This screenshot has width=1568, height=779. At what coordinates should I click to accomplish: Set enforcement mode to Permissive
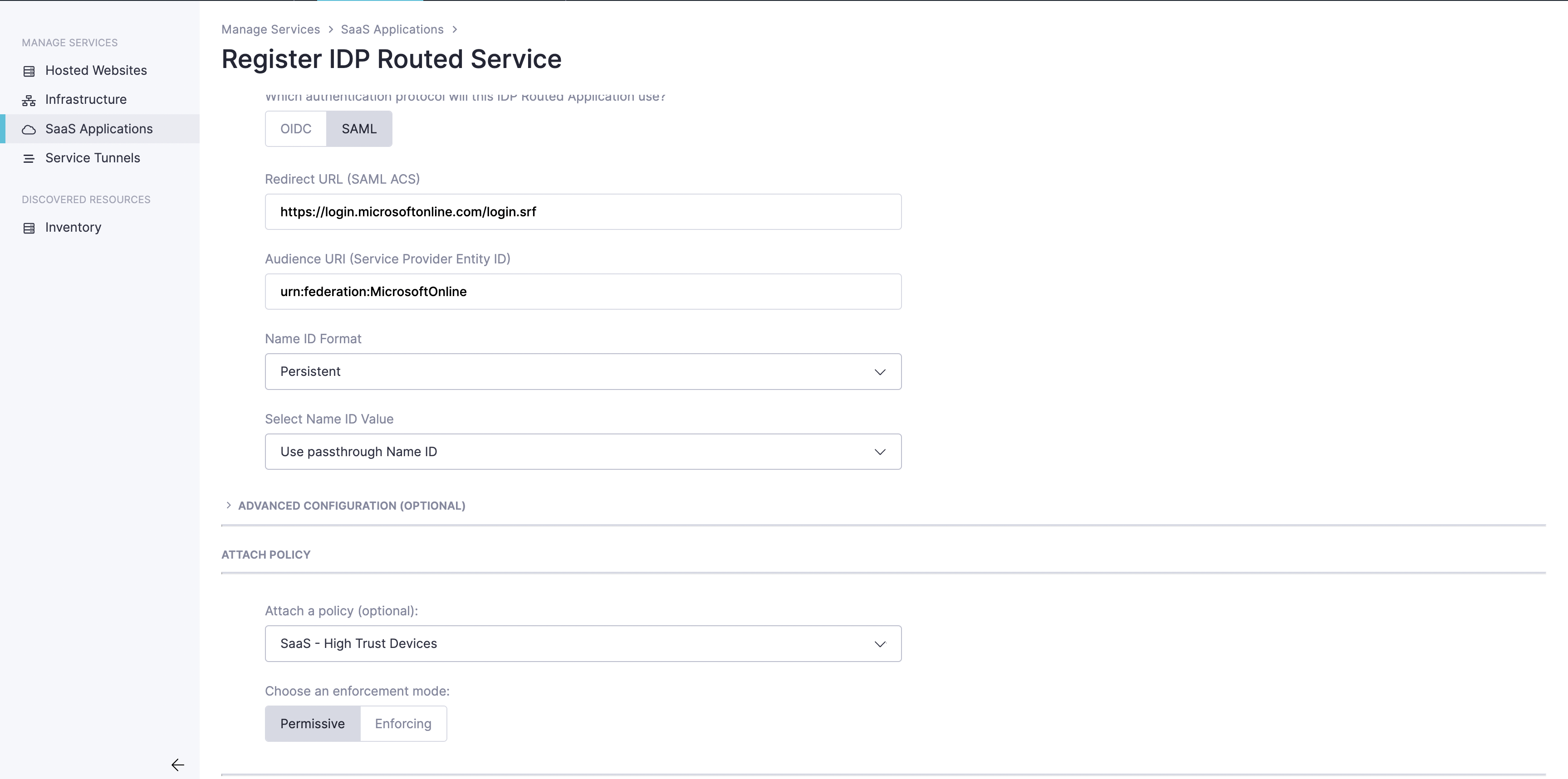coord(312,724)
